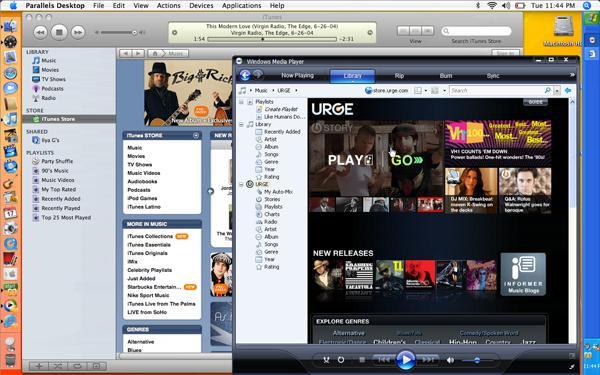The image size is (600, 375).
Task: Open the DJ MIX Breakbeat feature
Action: click(471, 191)
